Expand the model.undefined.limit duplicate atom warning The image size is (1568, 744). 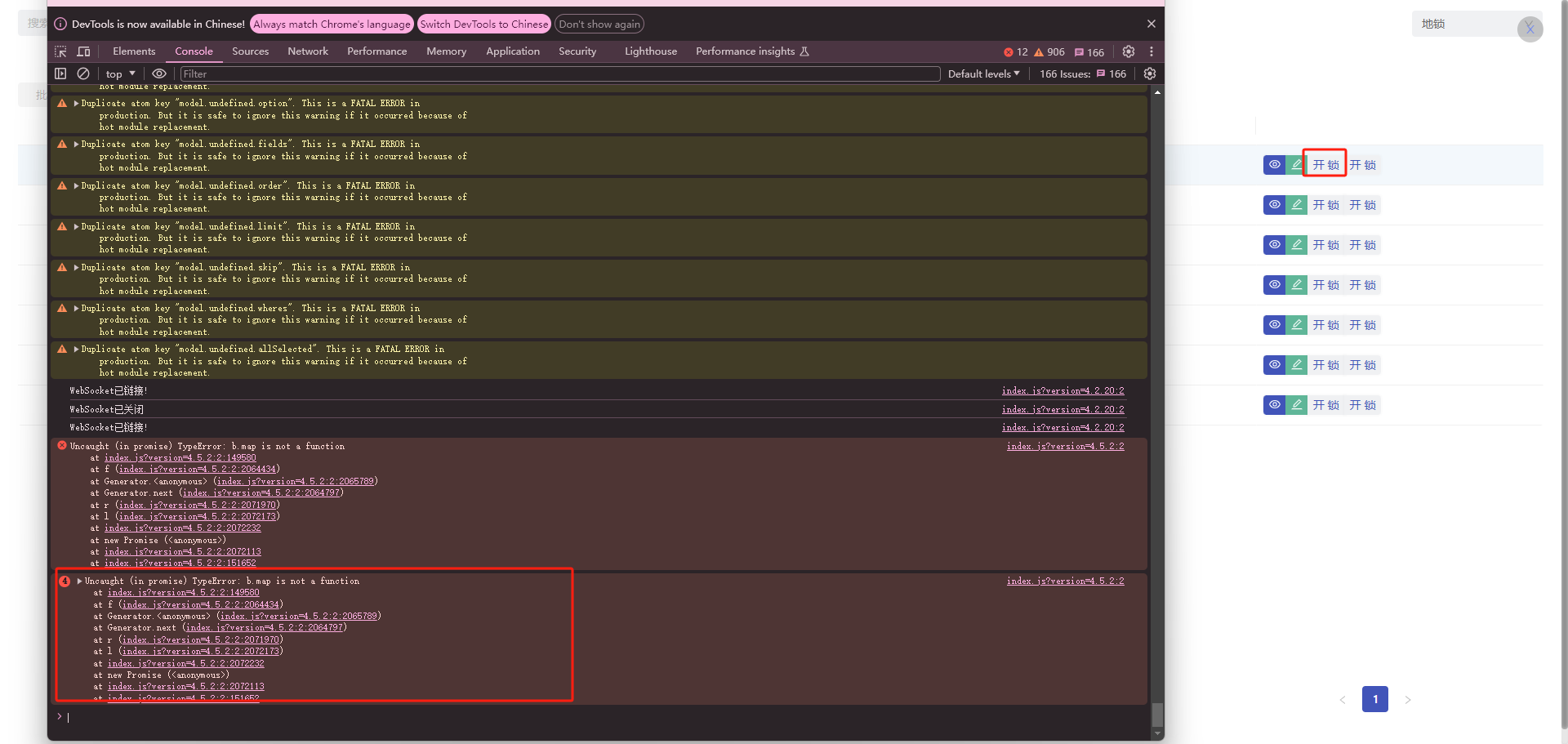pyautogui.click(x=77, y=227)
